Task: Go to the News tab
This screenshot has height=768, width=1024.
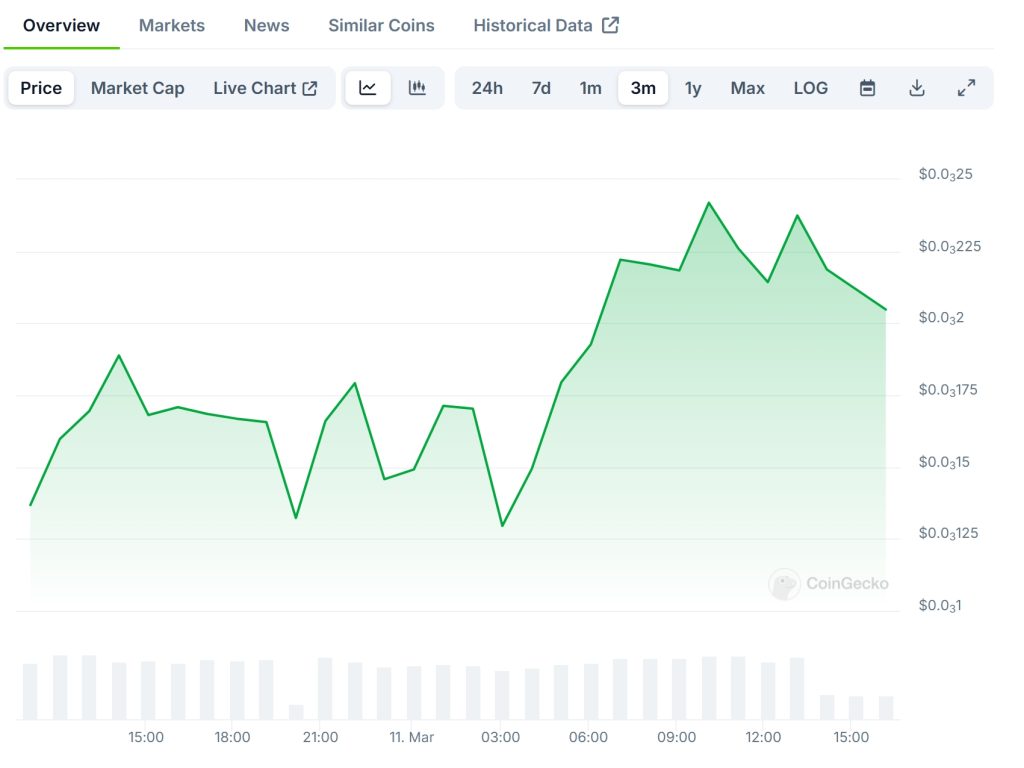Action: point(266,25)
